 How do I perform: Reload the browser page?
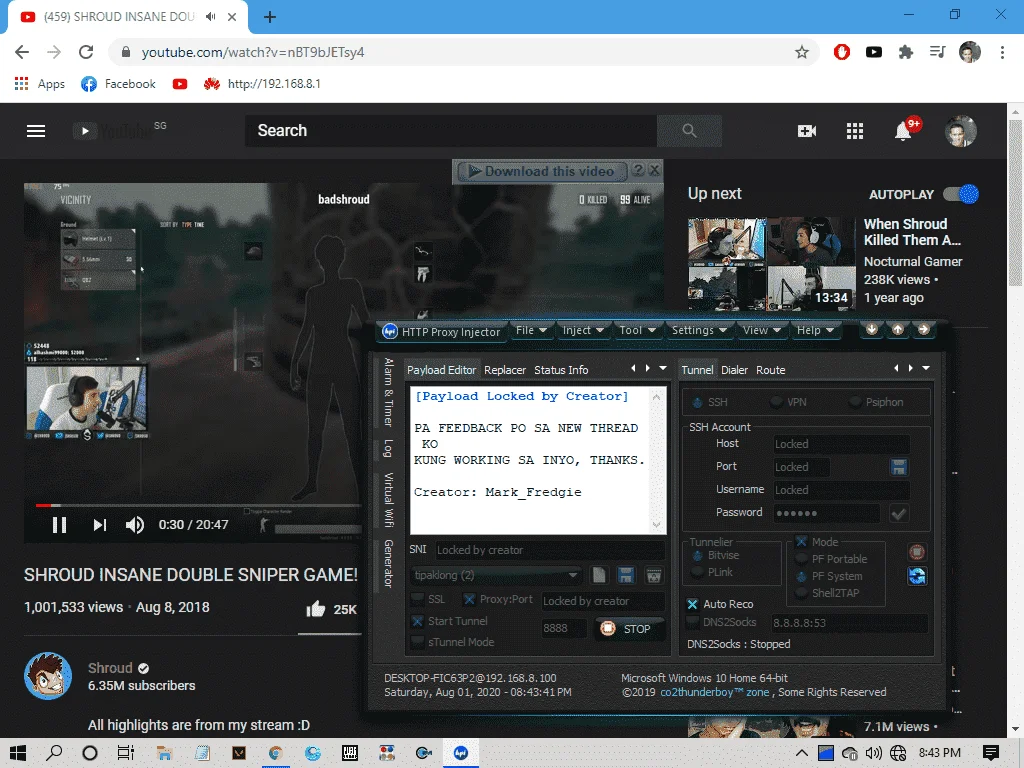[x=86, y=52]
